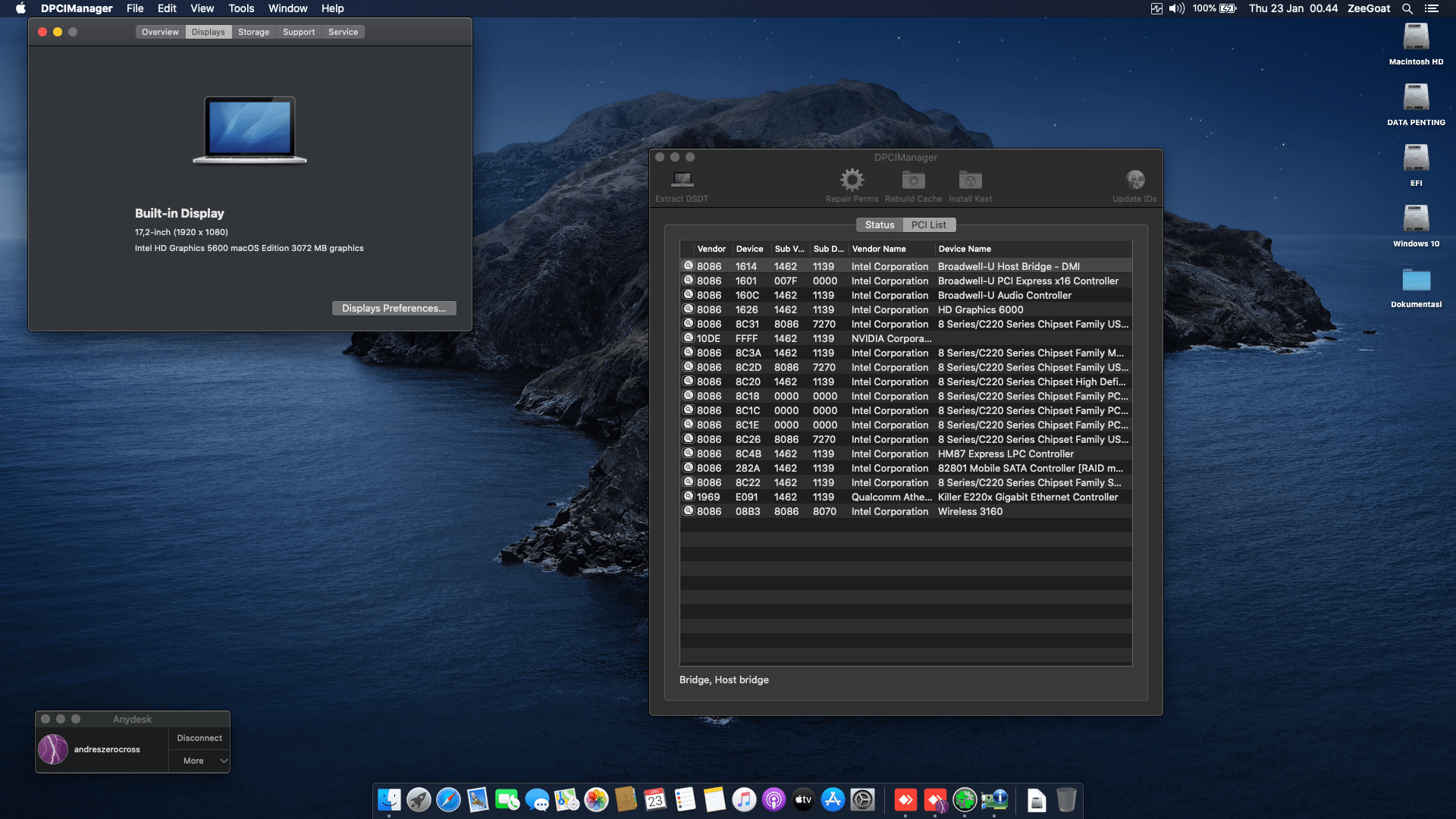Click the volume icon in menu bar
The width and height of the screenshot is (1456, 819).
1176,8
